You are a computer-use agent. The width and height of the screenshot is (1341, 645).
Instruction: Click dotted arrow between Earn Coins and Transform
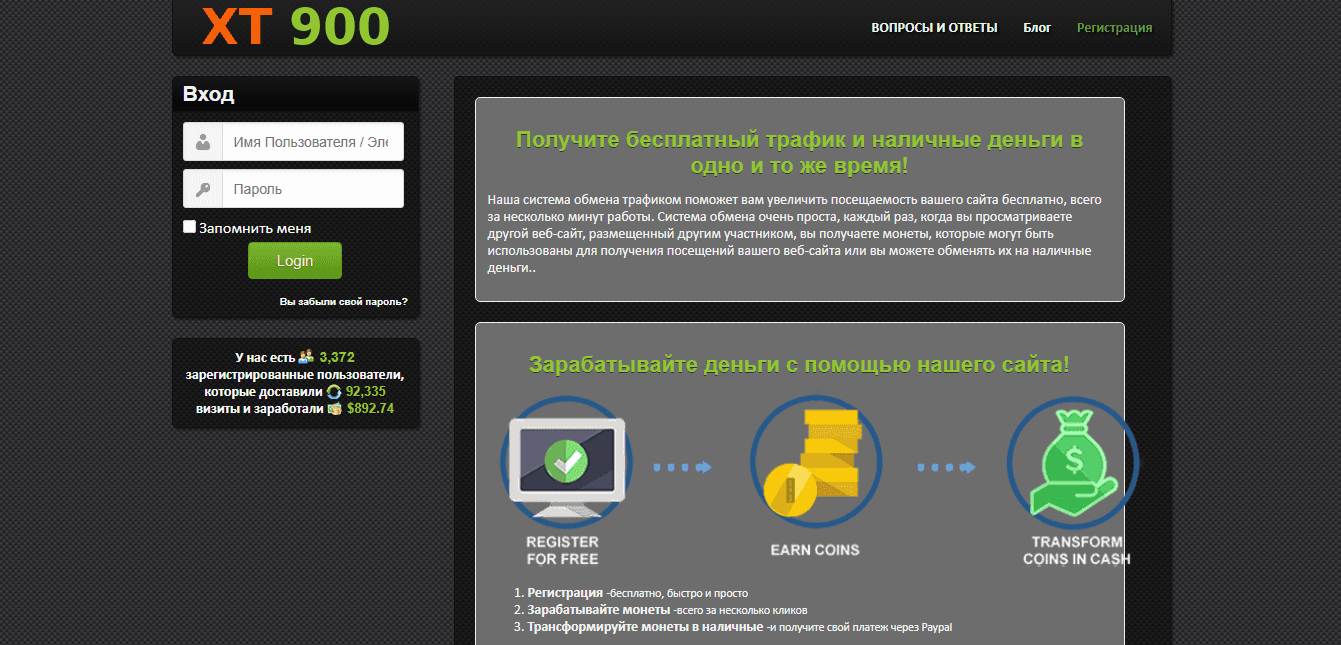coord(946,467)
